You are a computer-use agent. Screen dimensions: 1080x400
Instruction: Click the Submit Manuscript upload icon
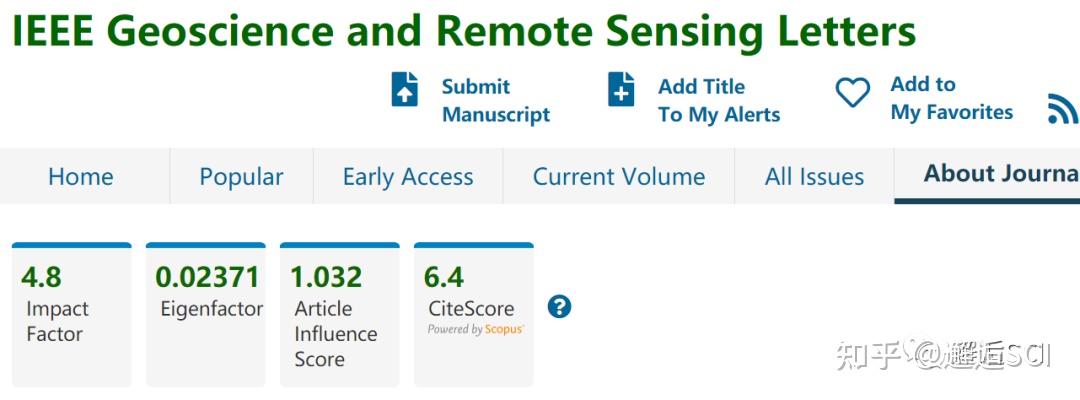tap(404, 89)
